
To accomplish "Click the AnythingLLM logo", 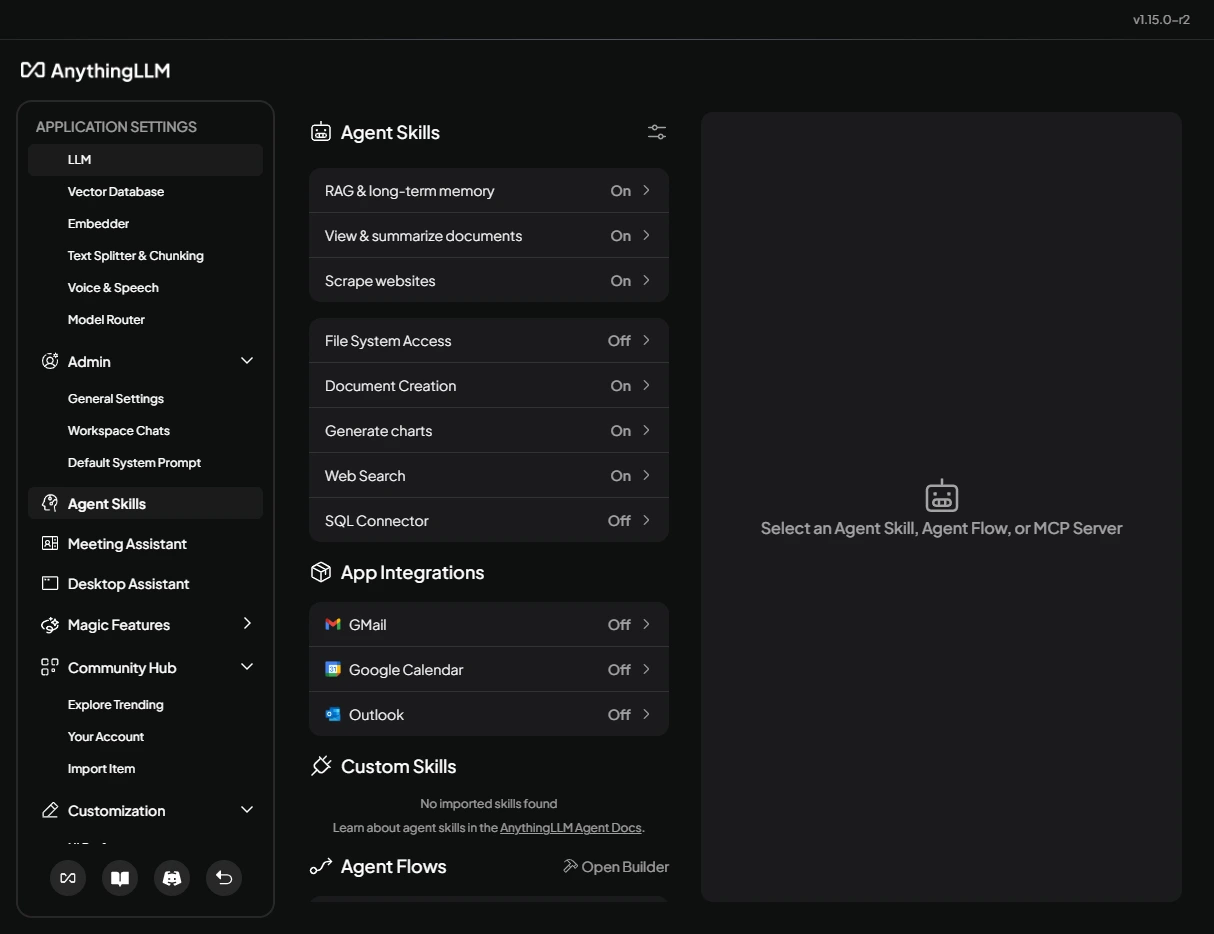I will (95, 71).
